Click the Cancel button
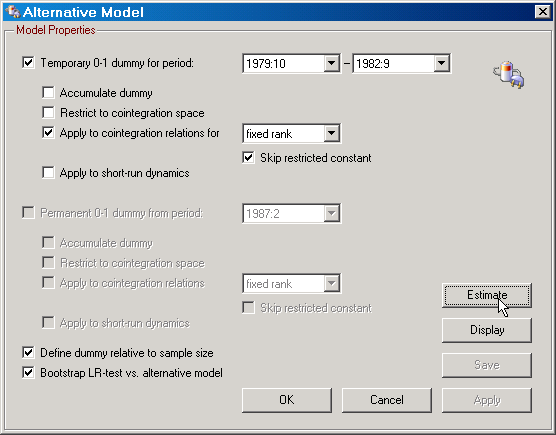Image resolution: width=556 pixels, height=435 pixels. (x=387, y=400)
